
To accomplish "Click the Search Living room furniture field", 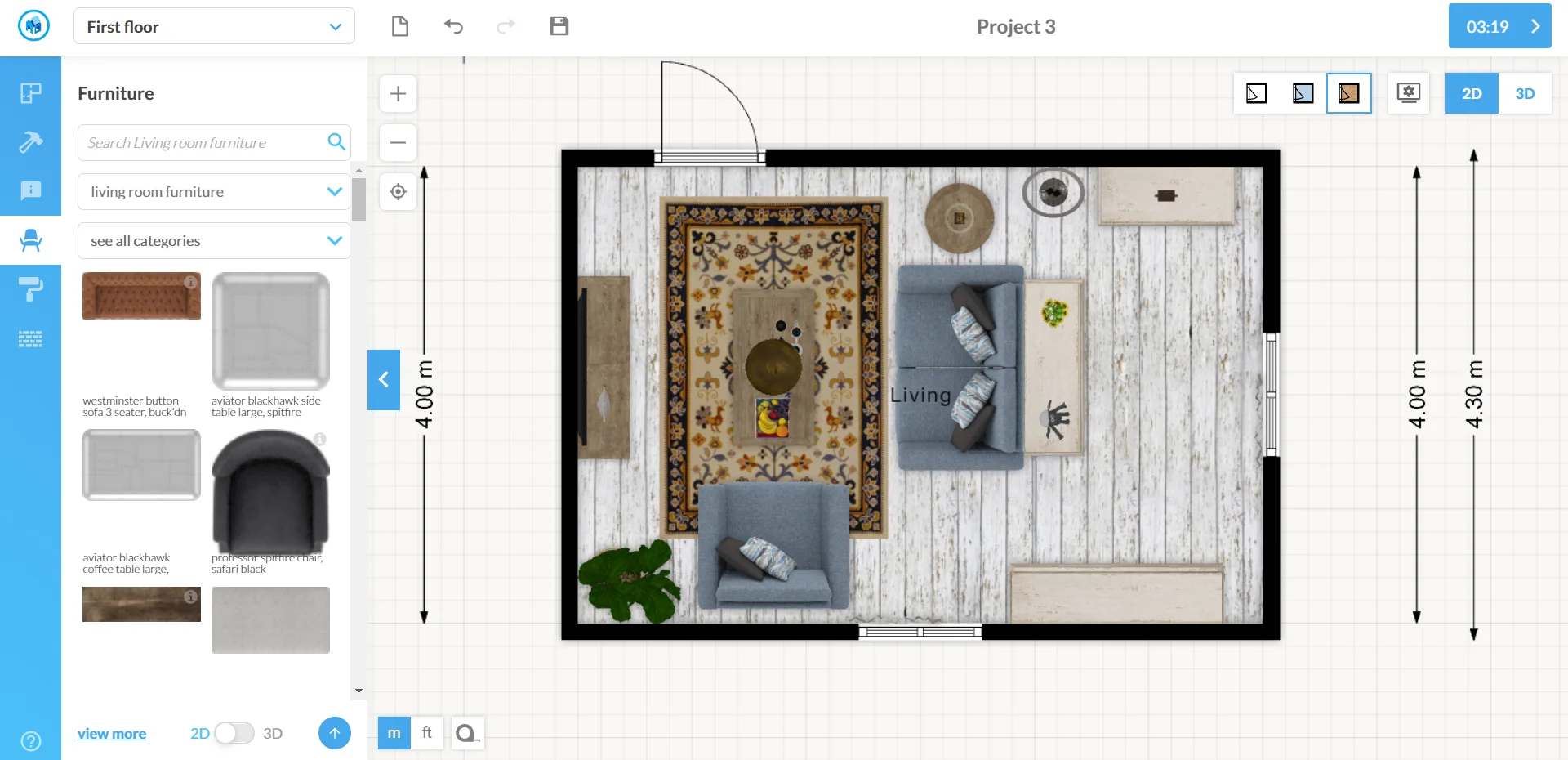I will (x=204, y=143).
